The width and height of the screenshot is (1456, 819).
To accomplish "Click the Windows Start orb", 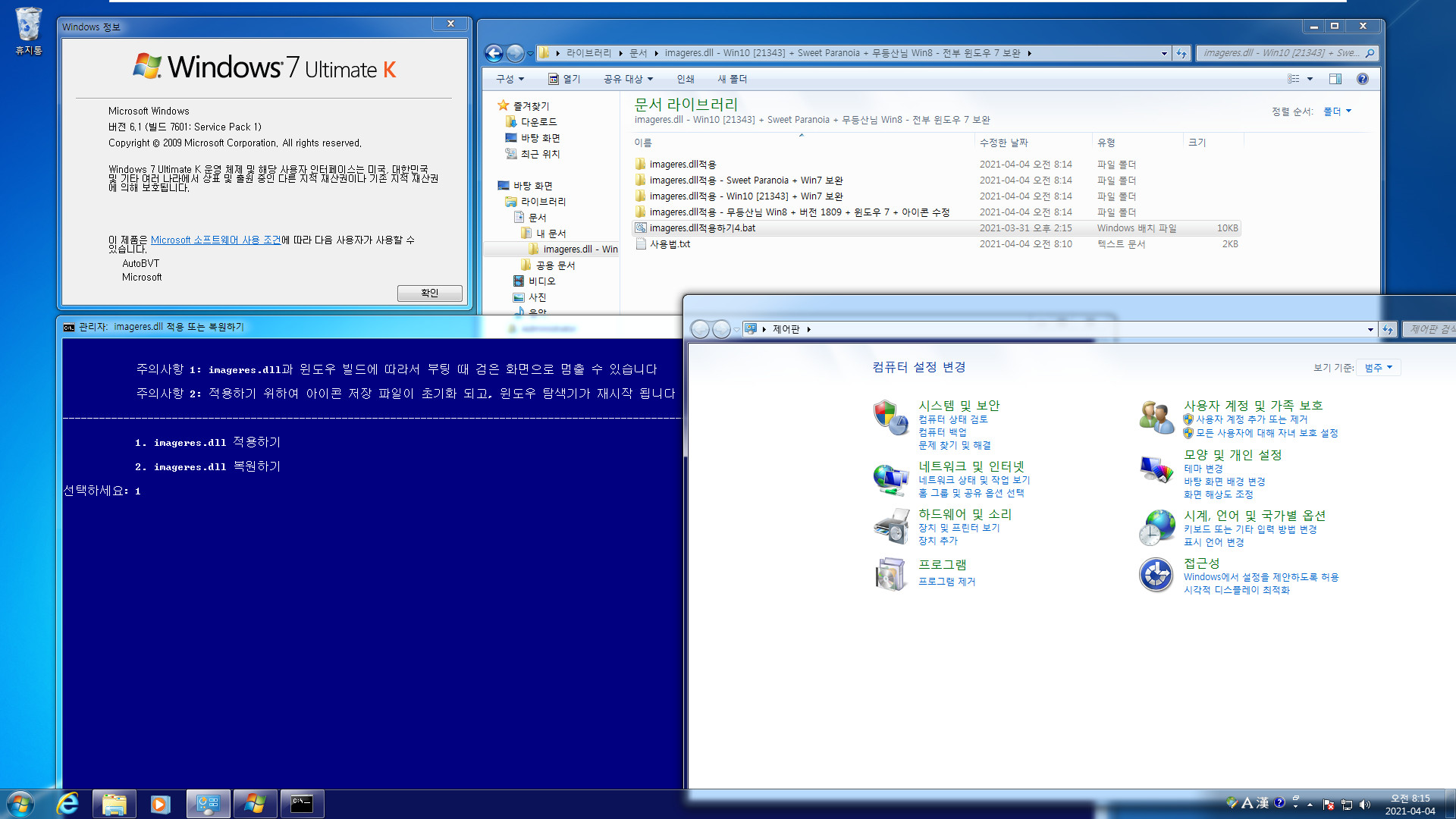I will [x=20, y=804].
